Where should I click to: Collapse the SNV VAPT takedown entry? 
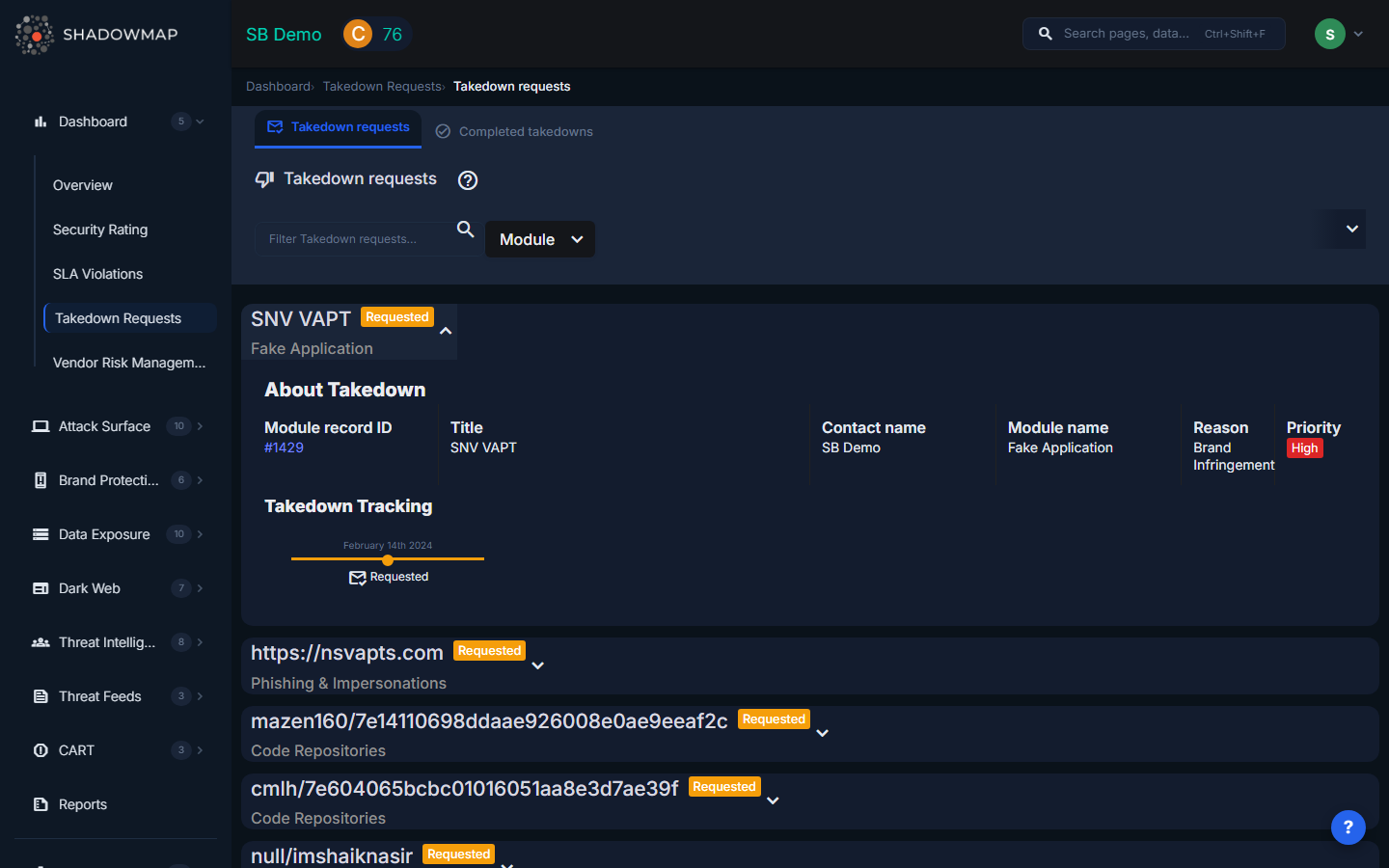446,331
